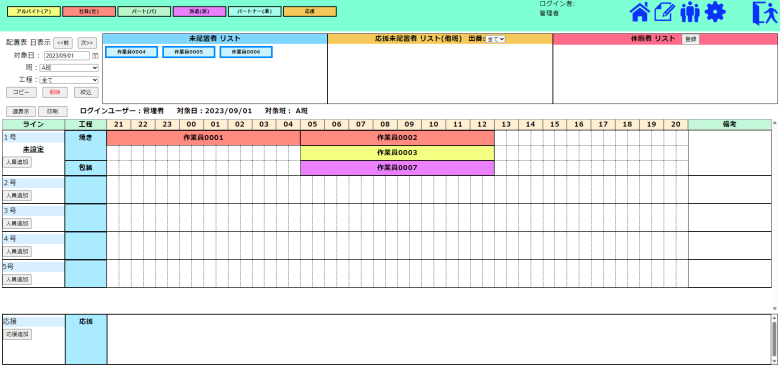Open the 班 dropdown showing A班

69,68
